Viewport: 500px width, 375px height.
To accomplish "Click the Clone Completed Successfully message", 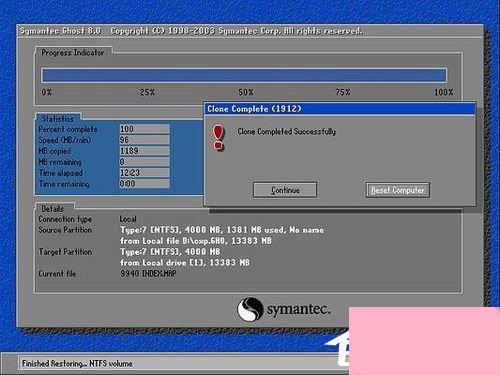I will (287, 132).
